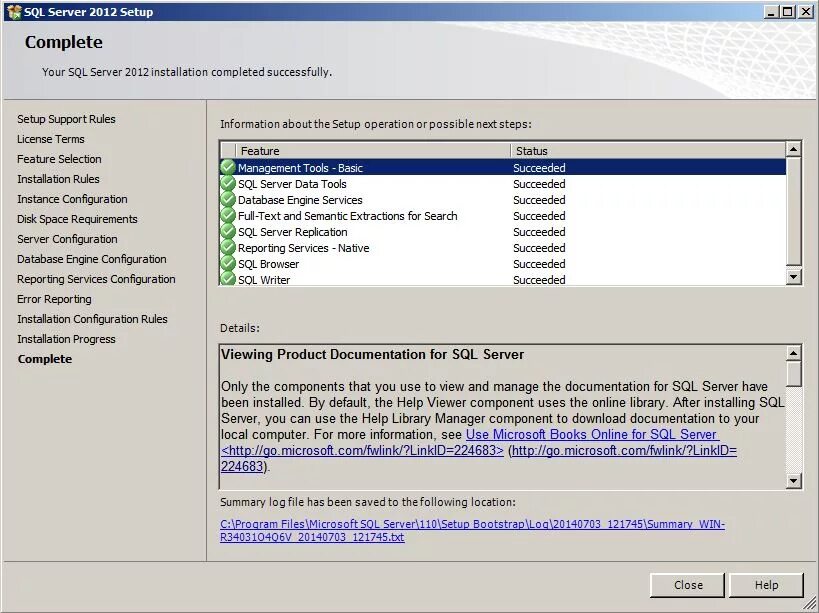The width and height of the screenshot is (819, 613).
Task: Open the summary log file path link
Action: pos(472,531)
